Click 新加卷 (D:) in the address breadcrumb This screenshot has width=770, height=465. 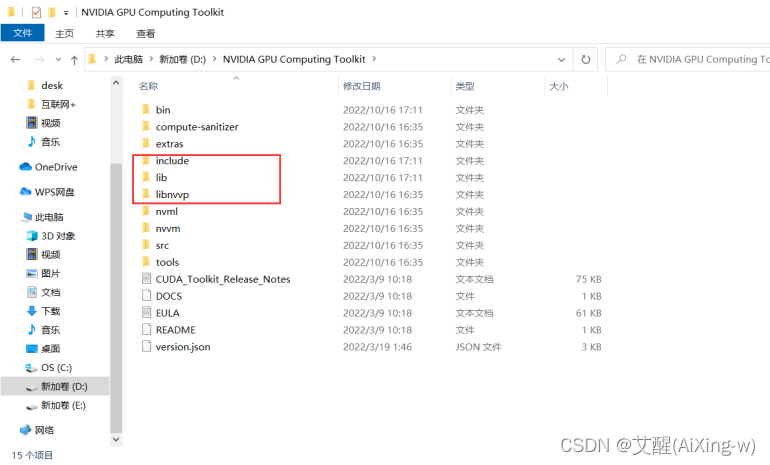[183, 59]
